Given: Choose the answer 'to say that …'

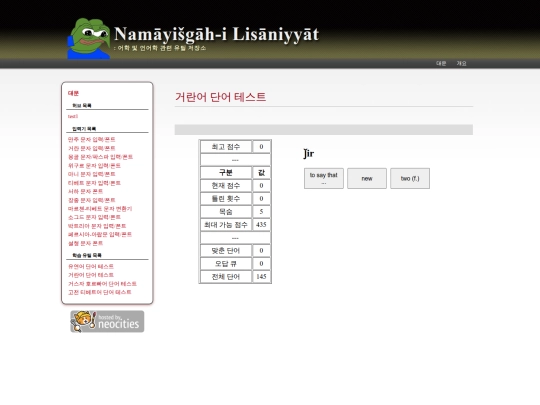Looking at the screenshot, I should click(324, 178).
